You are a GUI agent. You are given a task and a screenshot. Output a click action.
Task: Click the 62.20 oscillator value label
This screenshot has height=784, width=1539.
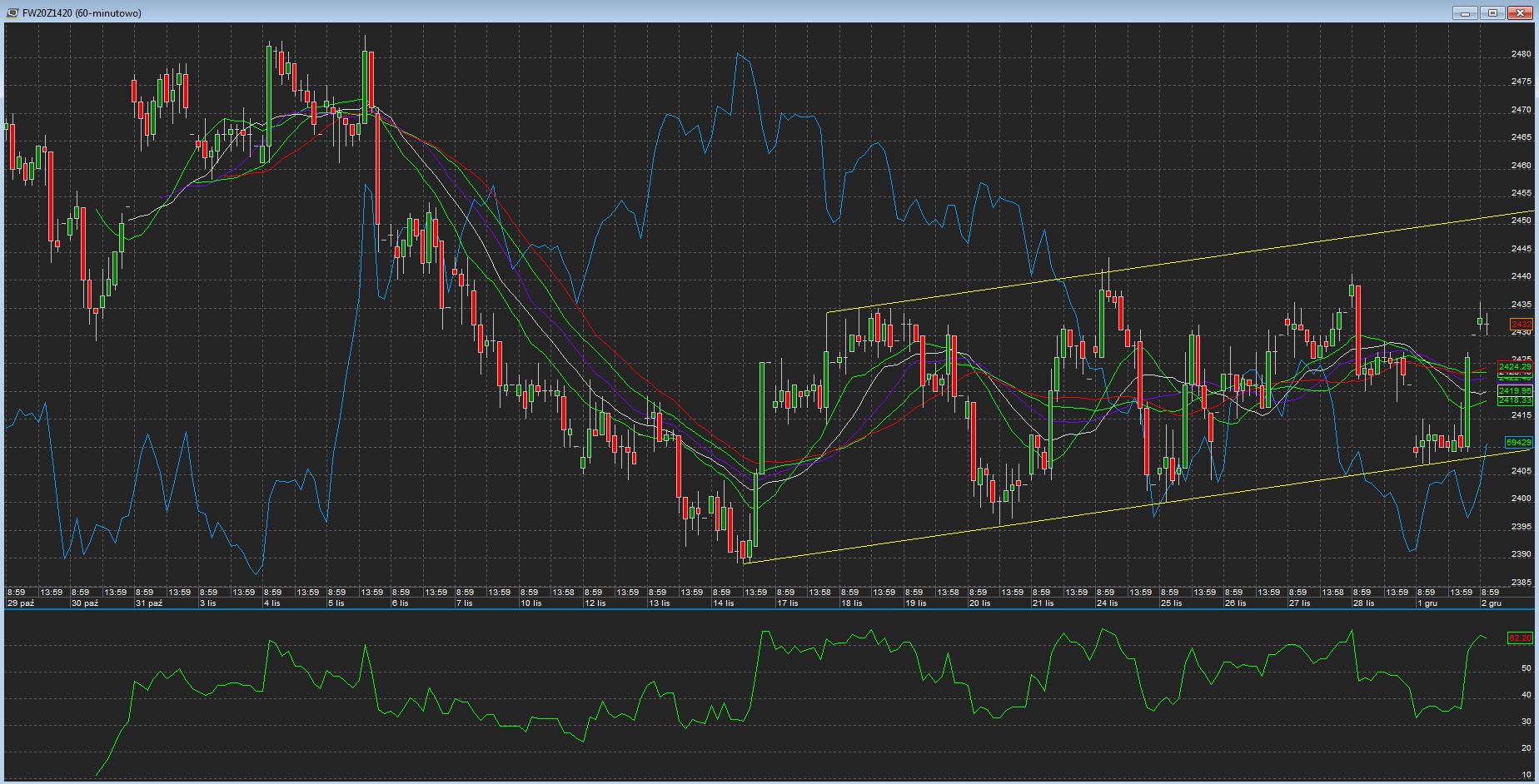[1520, 638]
